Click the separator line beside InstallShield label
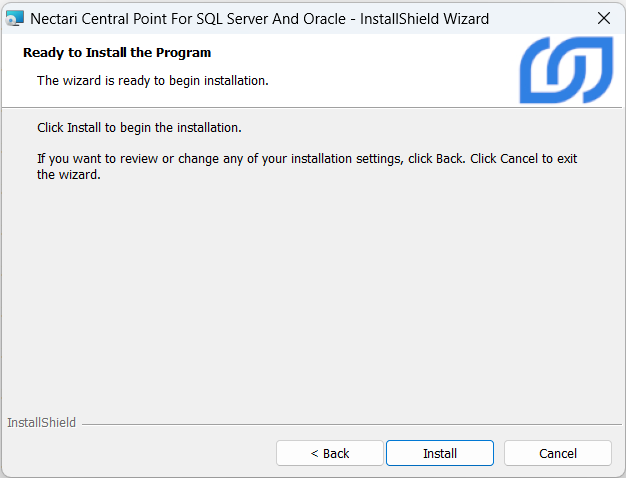The image size is (626, 478). 350,424
